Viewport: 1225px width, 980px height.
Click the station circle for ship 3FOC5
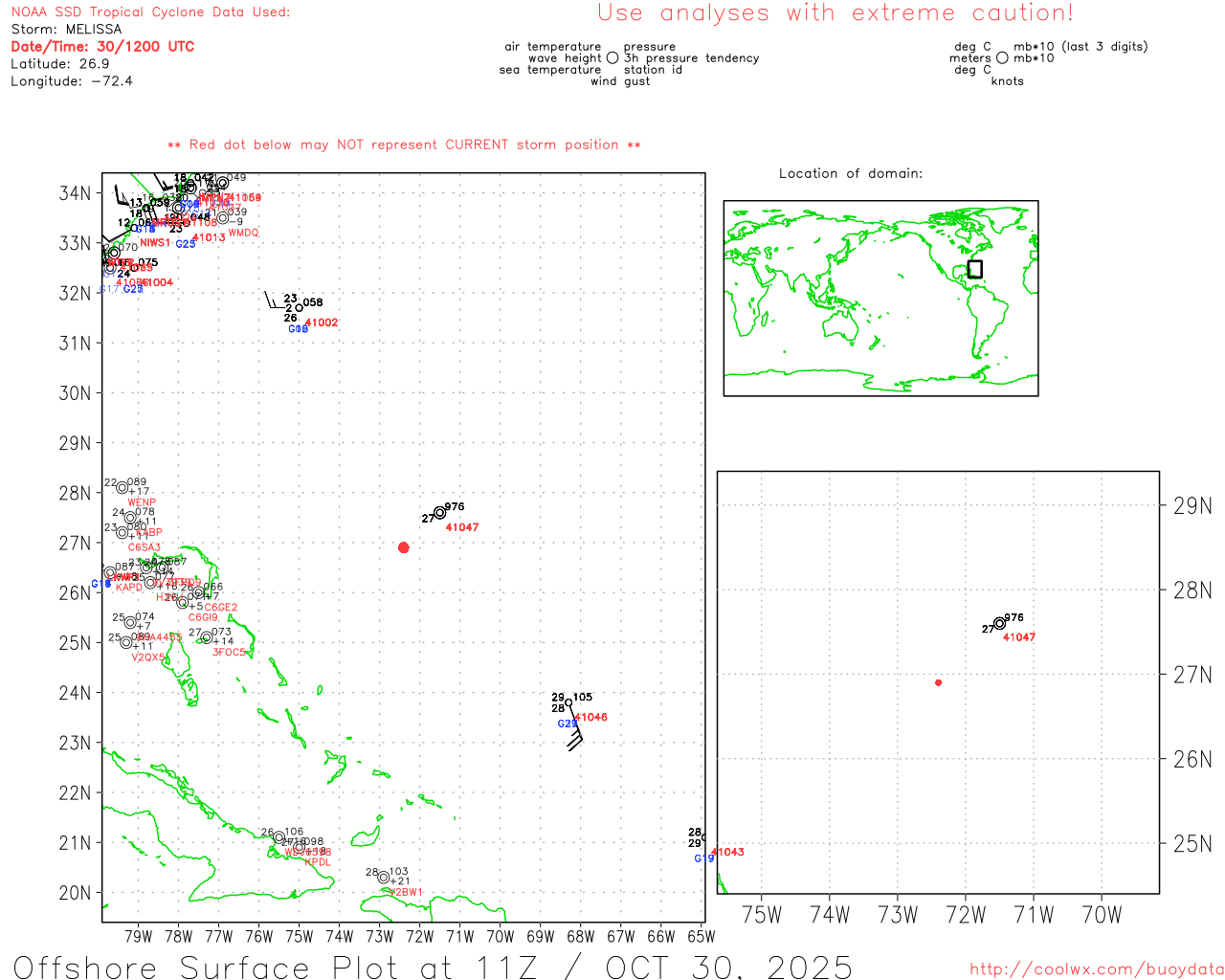pos(206,637)
